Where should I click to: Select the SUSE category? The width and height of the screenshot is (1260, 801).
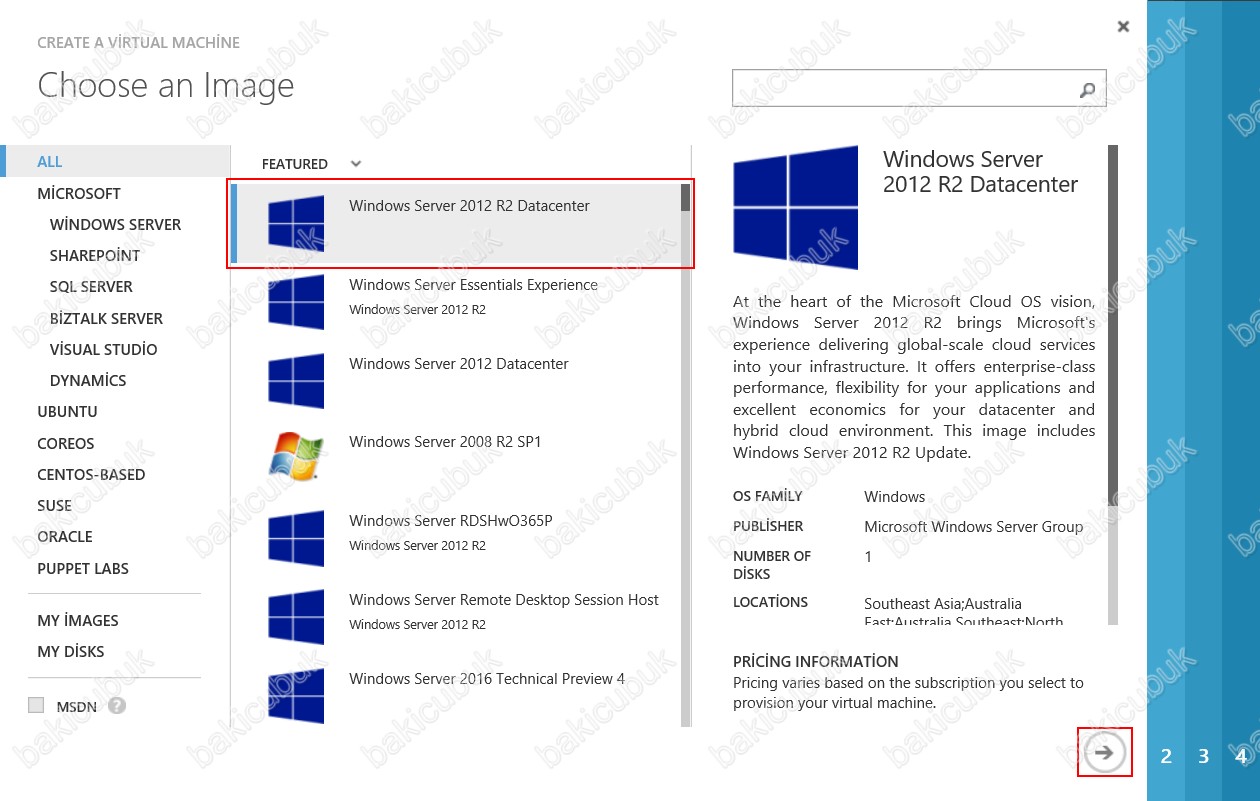[x=55, y=505]
